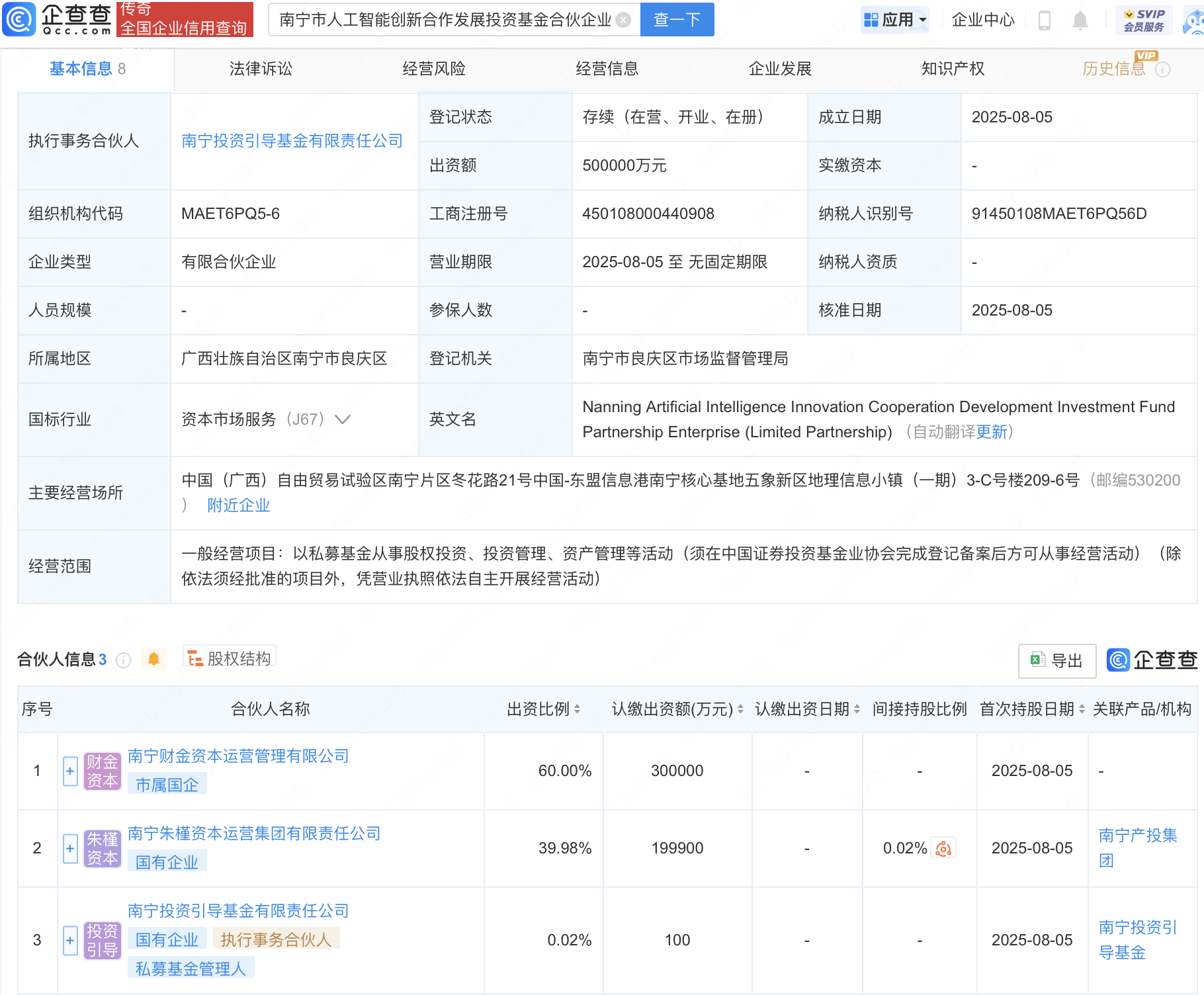Export partner list with 导出 button
1204x995 pixels.
1056,660
